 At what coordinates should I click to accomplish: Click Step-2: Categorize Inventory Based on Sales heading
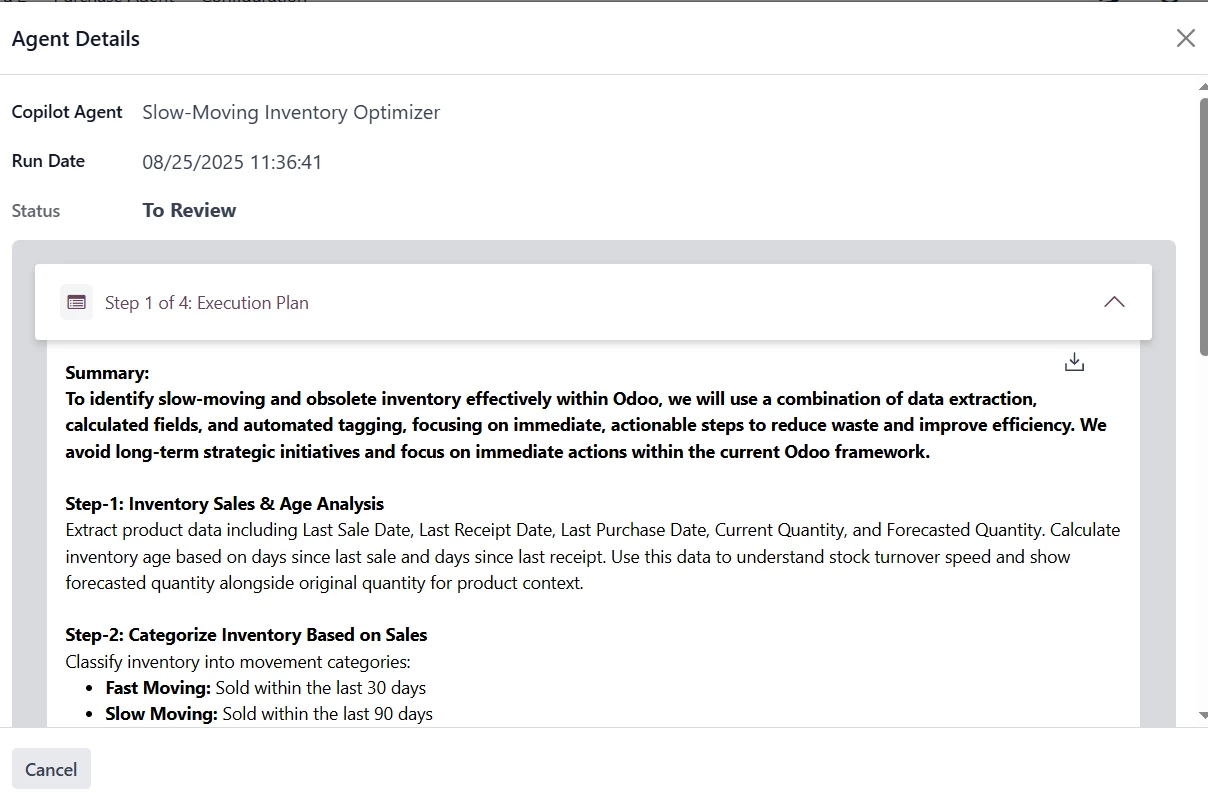[246, 635]
